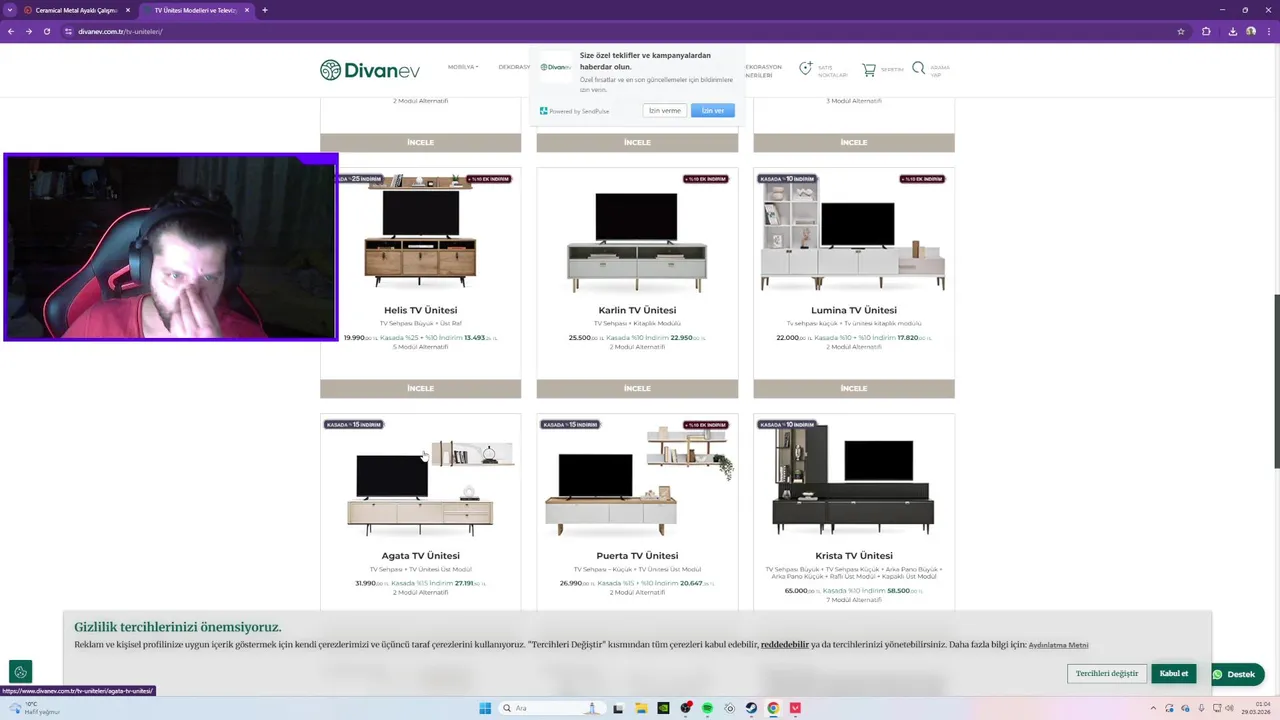Click the taskbar Ara search box

[553, 708]
